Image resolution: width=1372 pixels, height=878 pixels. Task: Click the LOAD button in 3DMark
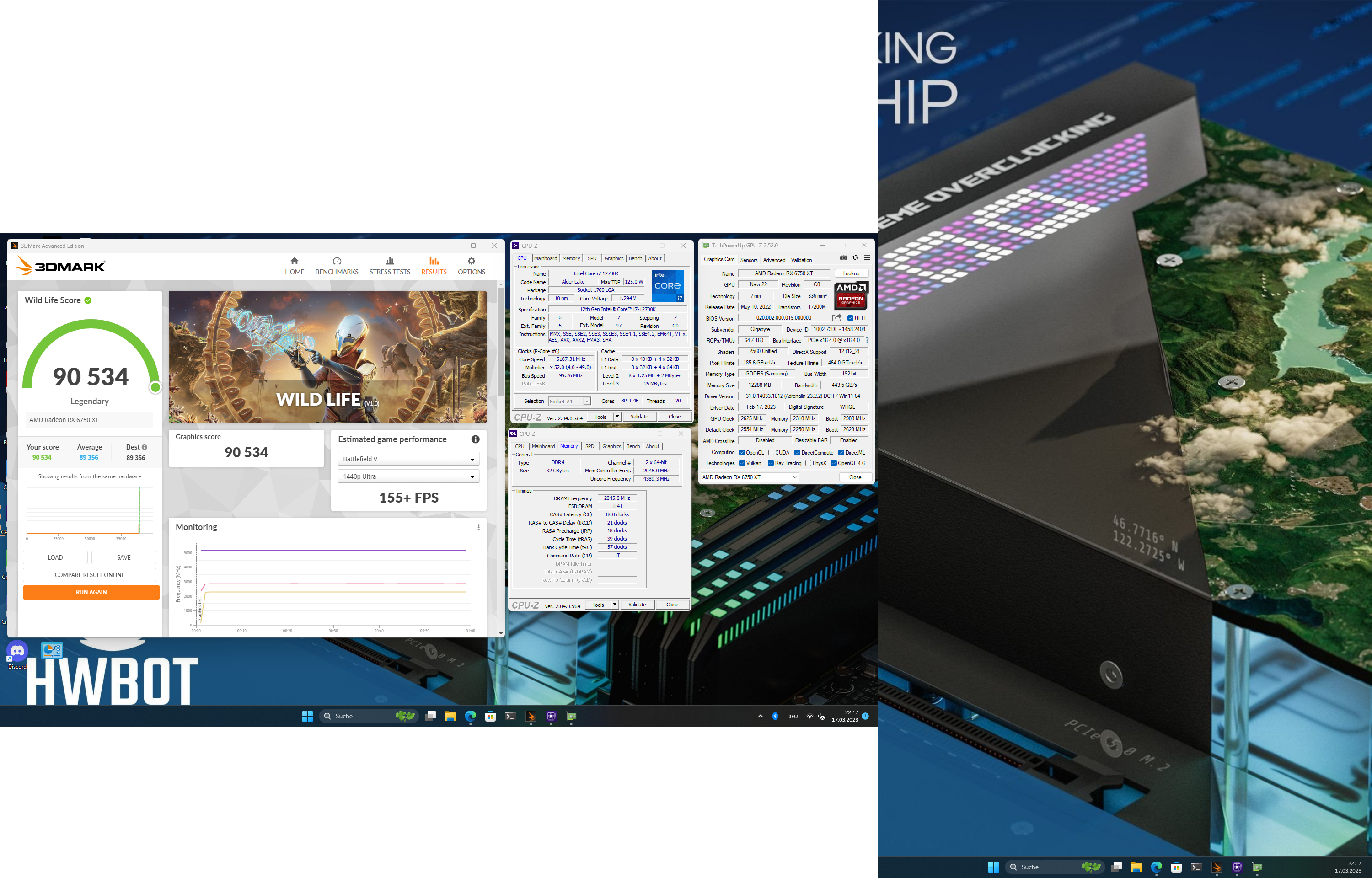coord(55,557)
